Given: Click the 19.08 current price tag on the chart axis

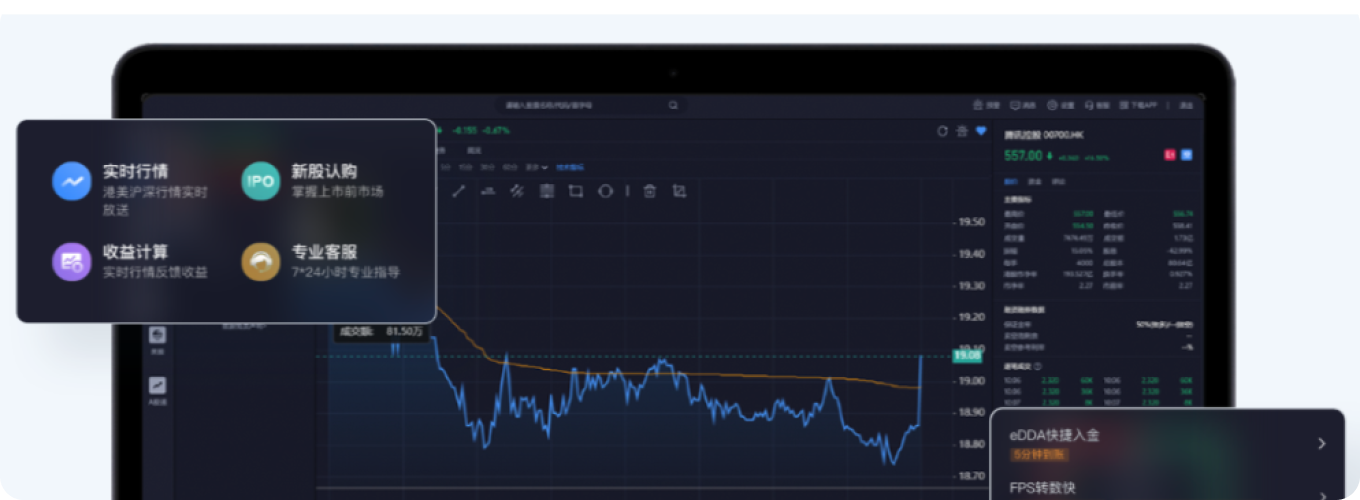Looking at the screenshot, I should point(967,355).
